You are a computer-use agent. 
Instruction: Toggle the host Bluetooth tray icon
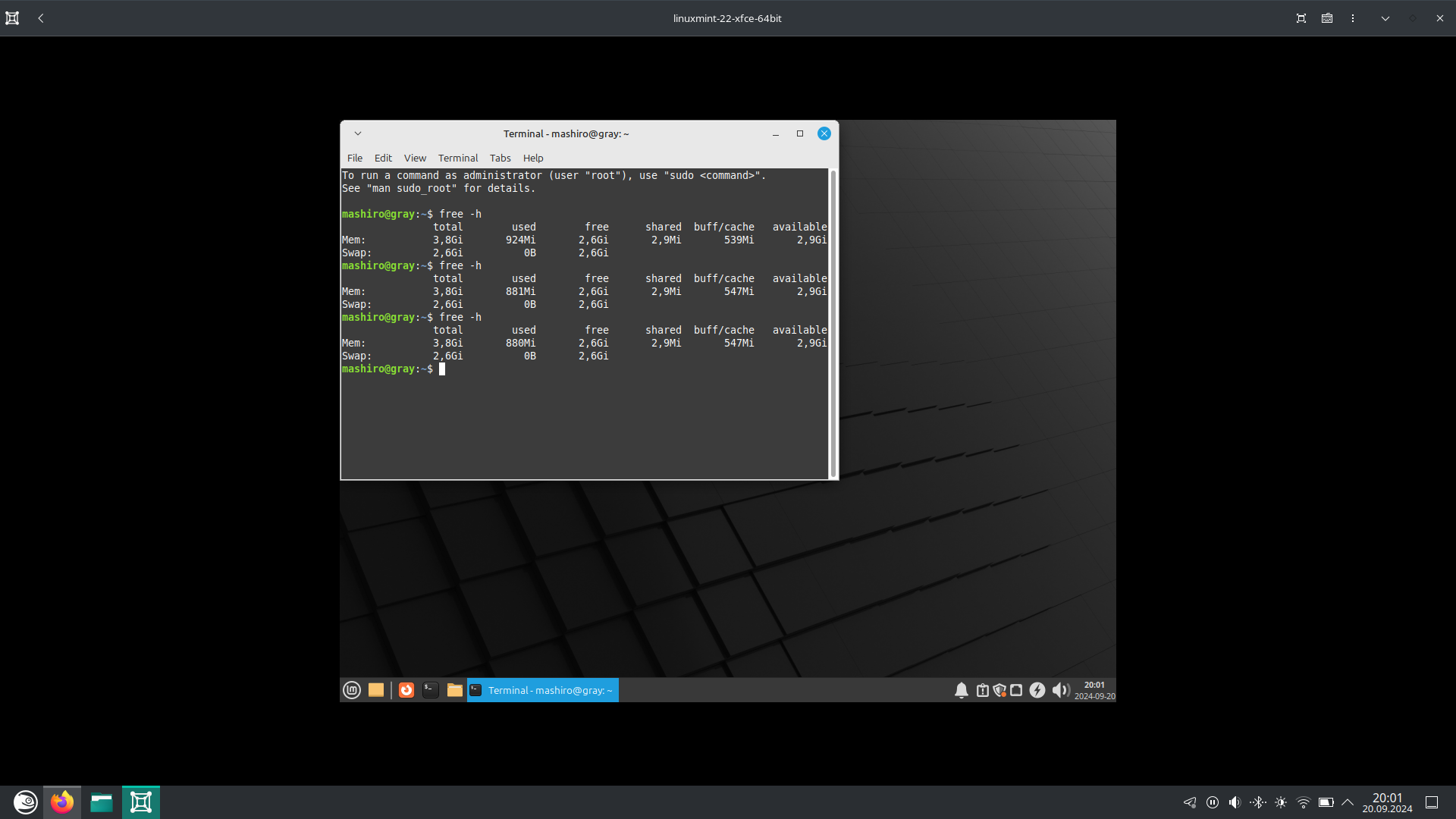click(1258, 802)
